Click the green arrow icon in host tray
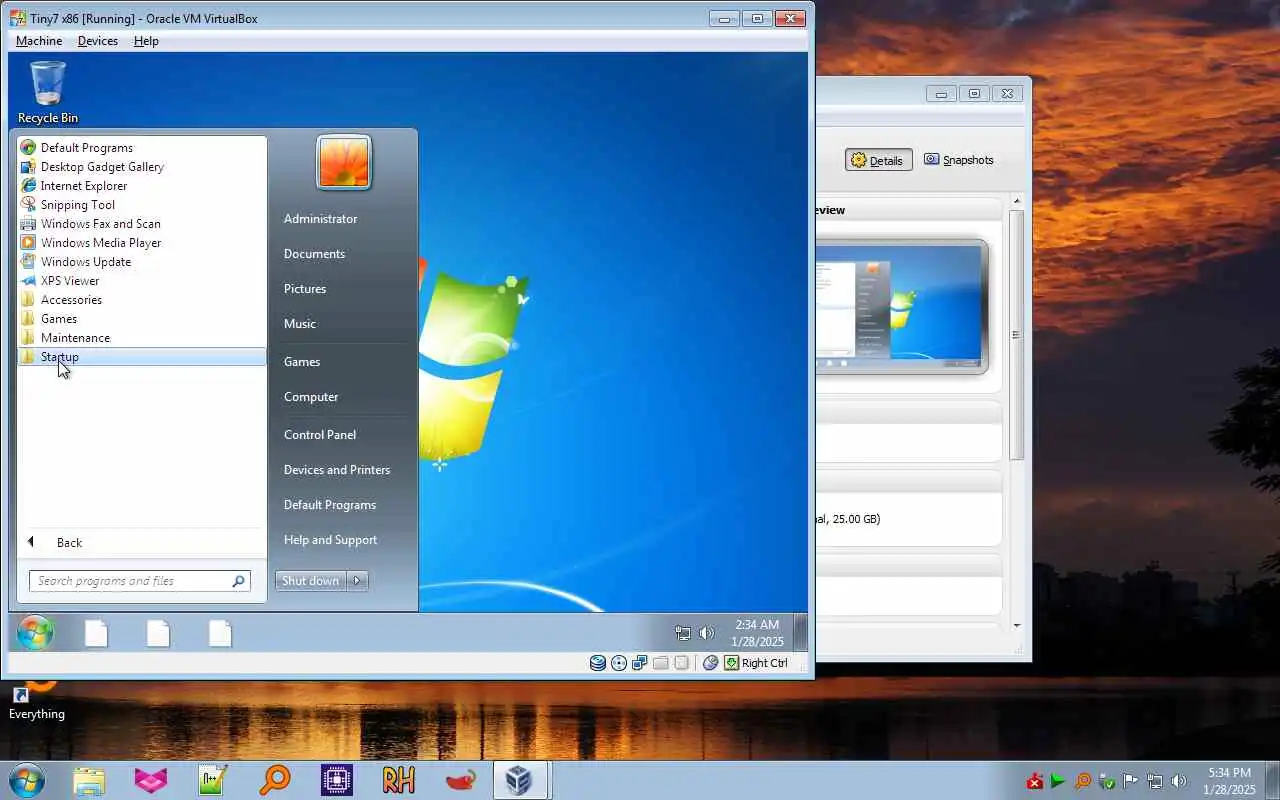Image resolution: width=1280 pixels, height=800 pixels. (x=1058, y=781)
